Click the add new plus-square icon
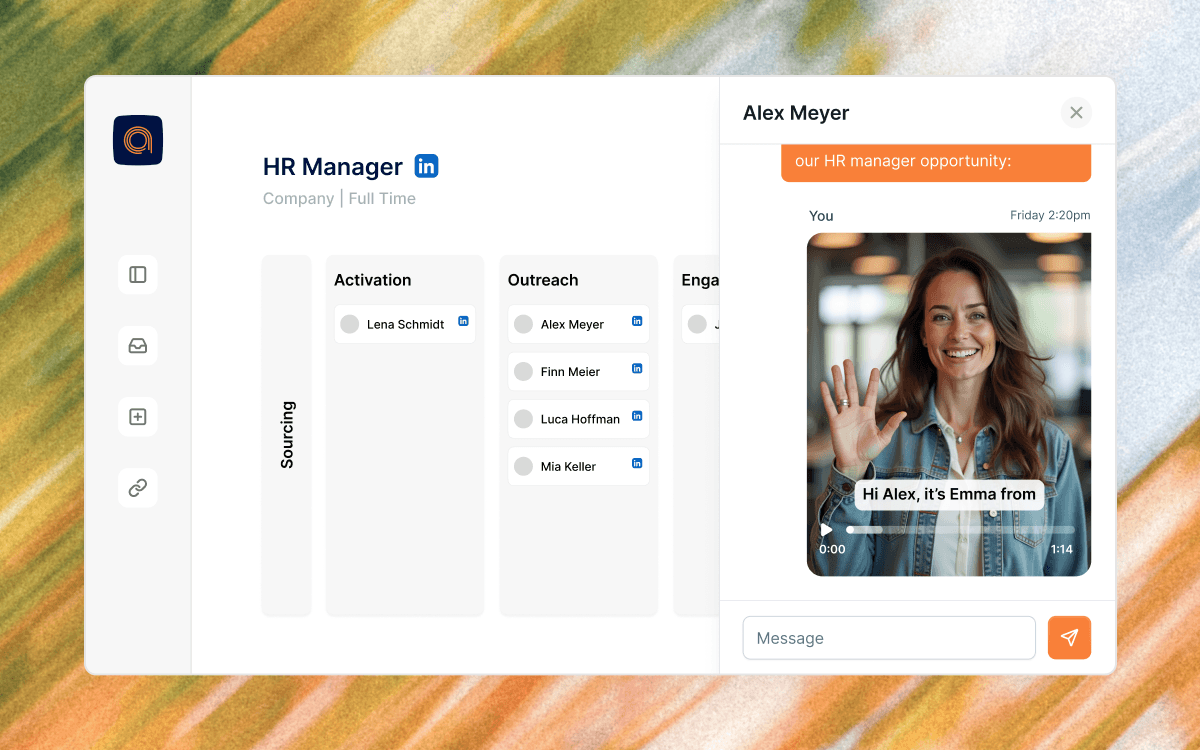The width and height of the screenshot is (1200, 750). click(138, 417)
